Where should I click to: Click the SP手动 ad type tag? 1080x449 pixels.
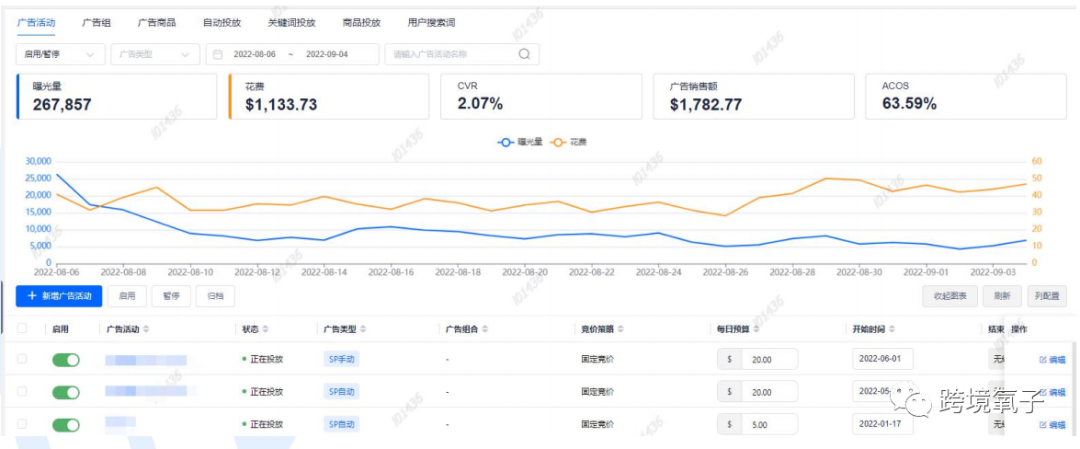tap(342, 359)
